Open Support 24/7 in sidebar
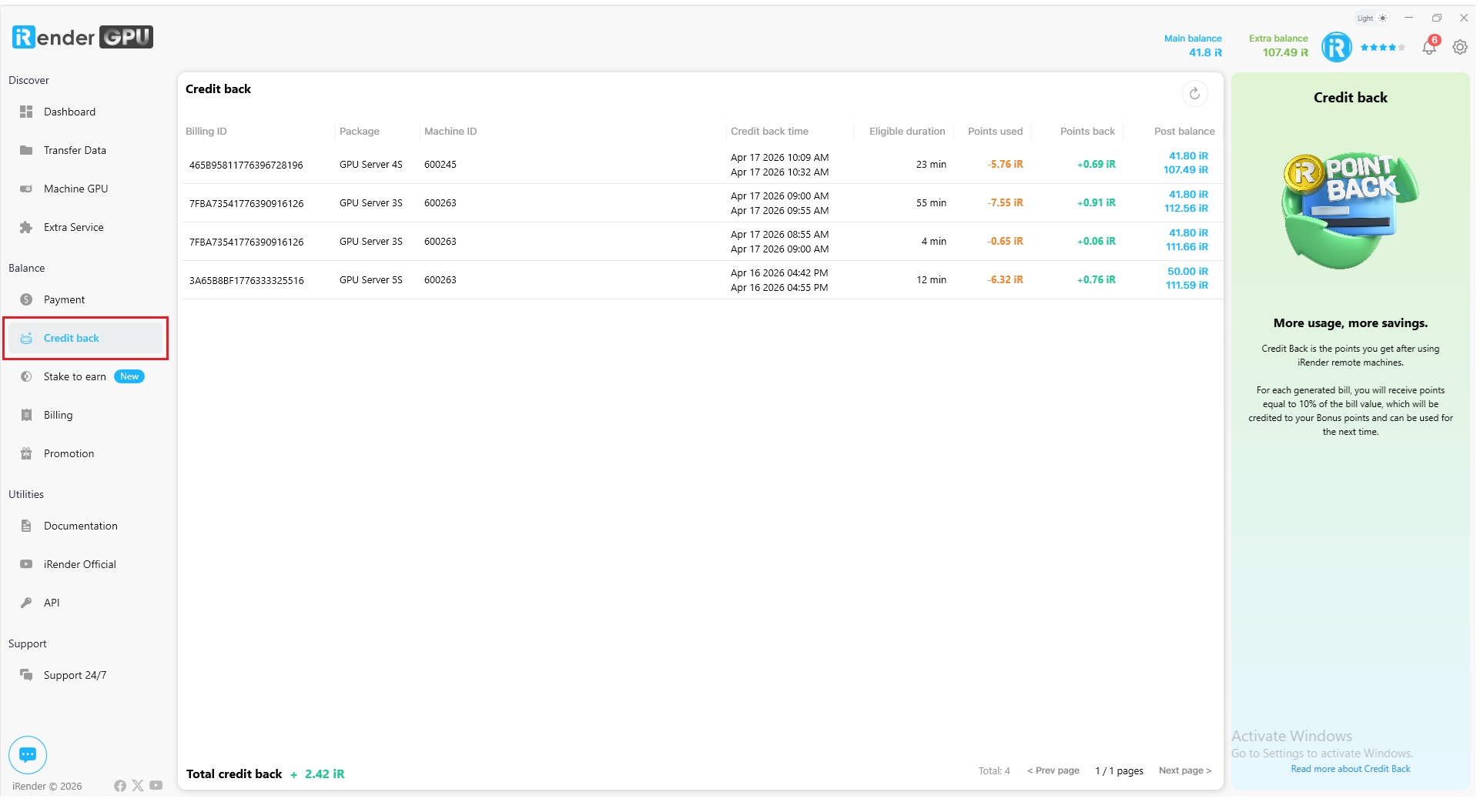Screen dimensions: 1480x812 tap(75, 675)
